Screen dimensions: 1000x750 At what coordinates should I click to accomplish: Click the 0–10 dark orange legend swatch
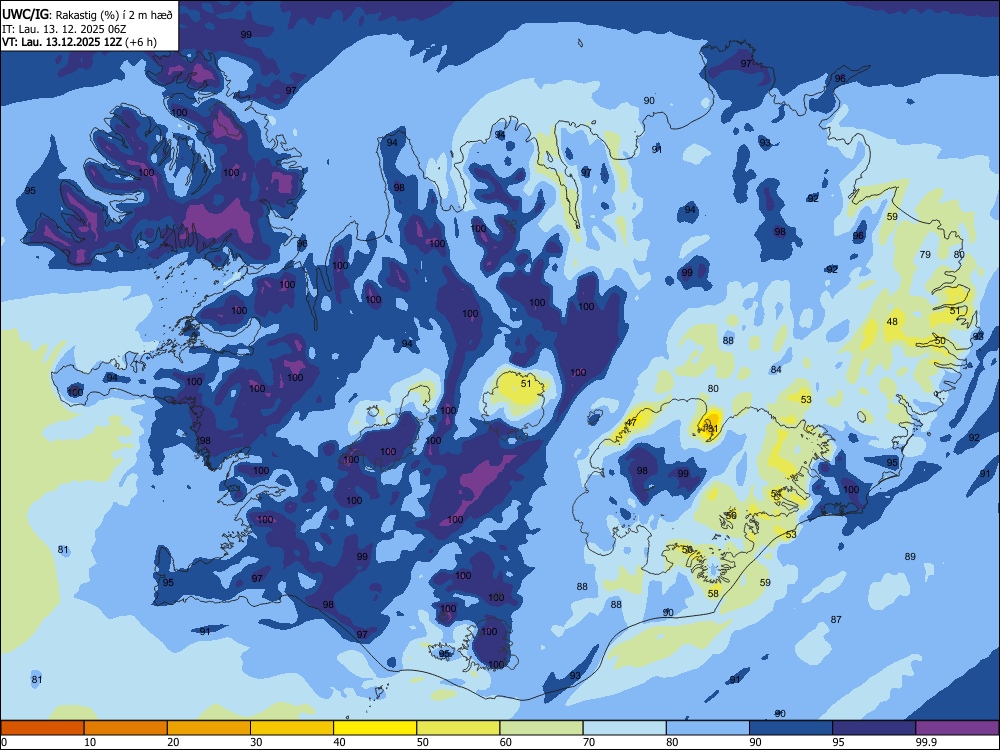pos(42,728)
